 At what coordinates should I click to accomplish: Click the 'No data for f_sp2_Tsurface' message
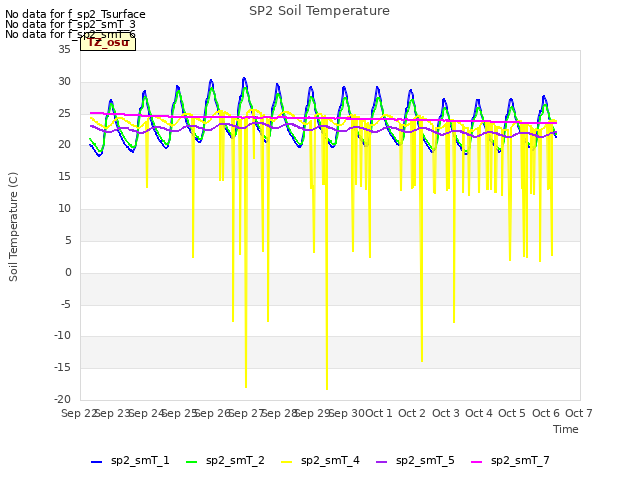coord(75,14)
